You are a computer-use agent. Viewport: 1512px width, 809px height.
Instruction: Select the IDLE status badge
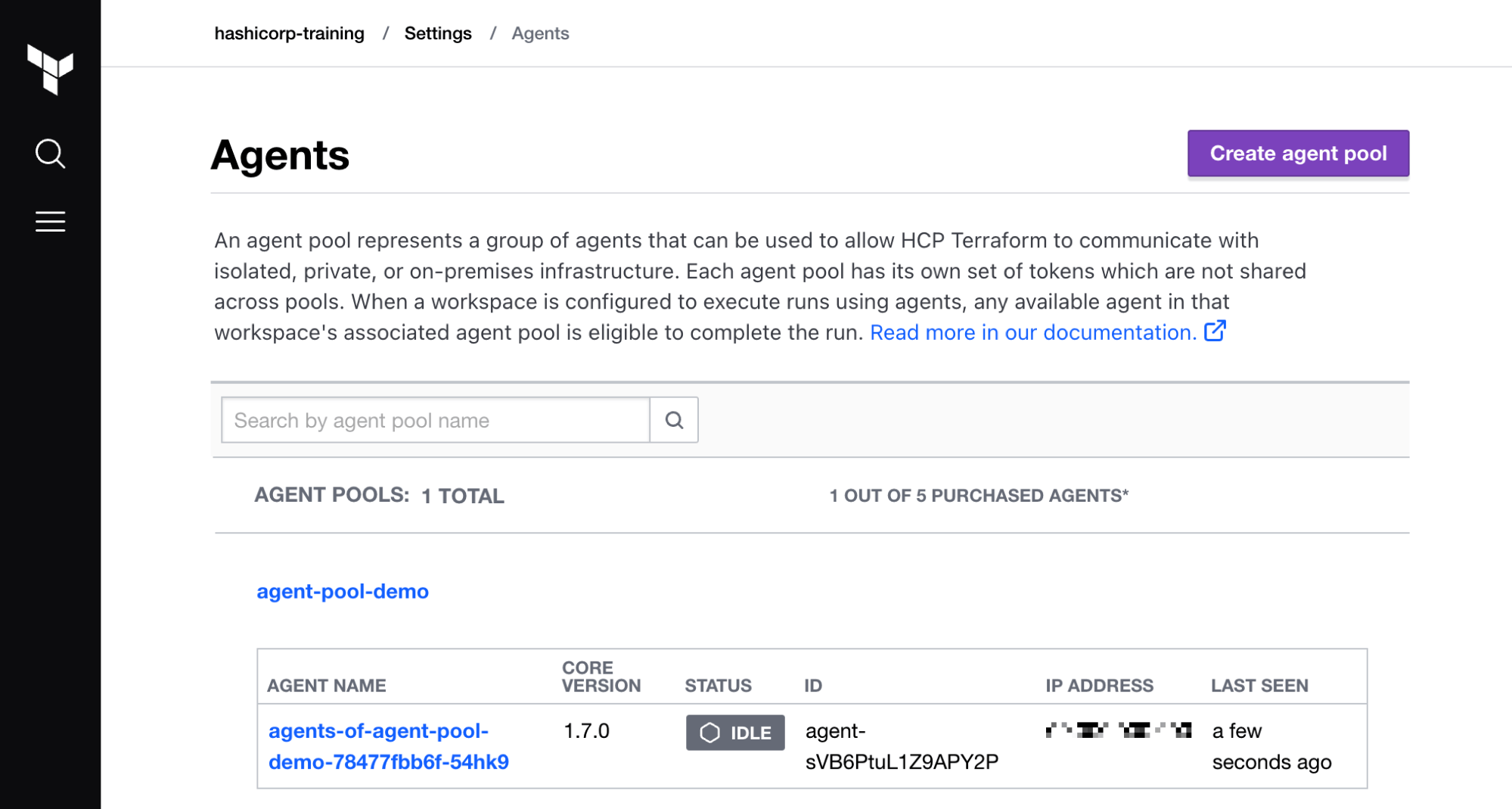click(x=734, y=732)
